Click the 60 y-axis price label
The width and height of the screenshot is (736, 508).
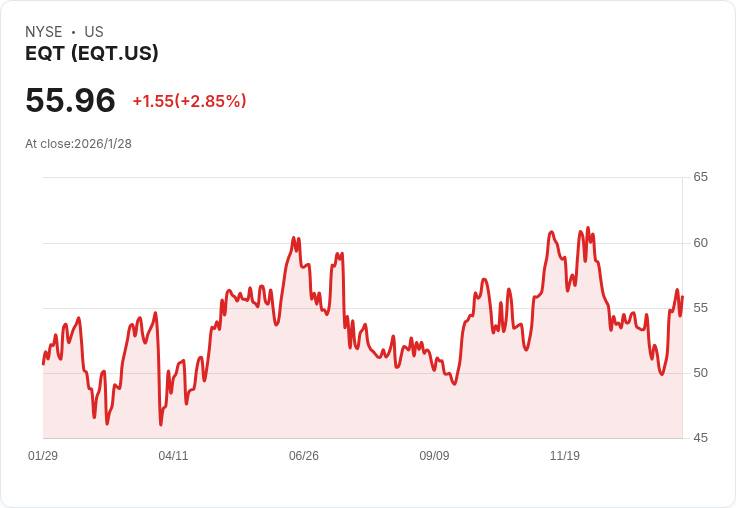[700, 243]
